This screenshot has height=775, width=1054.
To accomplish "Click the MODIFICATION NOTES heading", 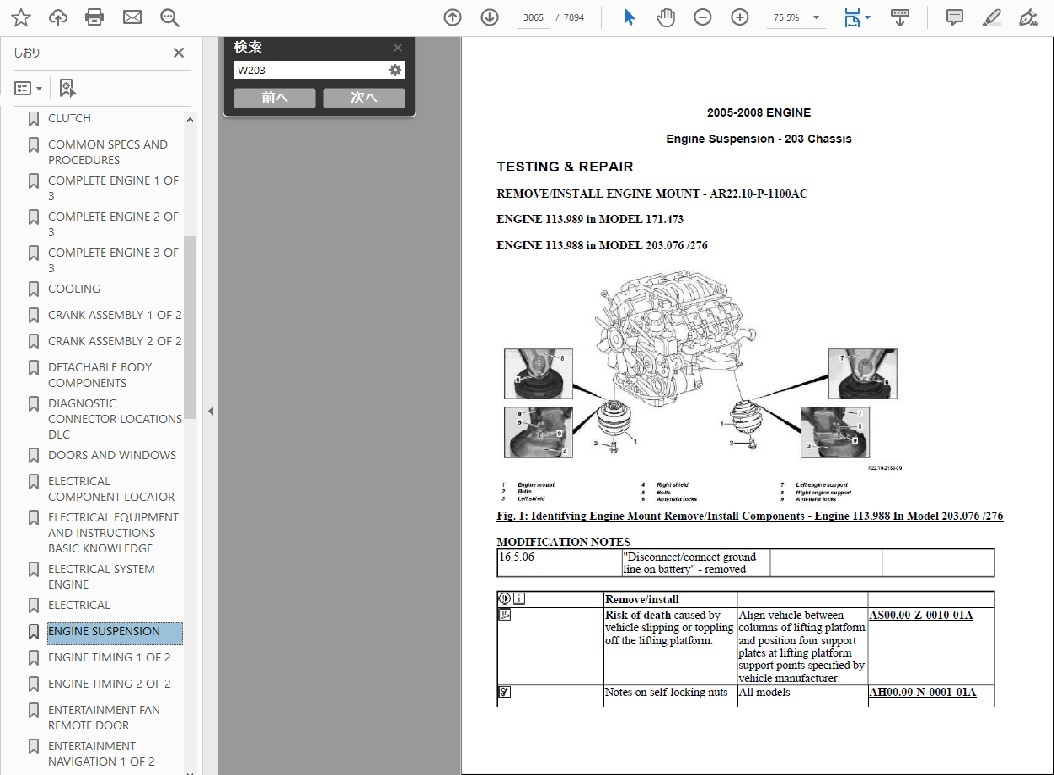I will coord(563,542).
